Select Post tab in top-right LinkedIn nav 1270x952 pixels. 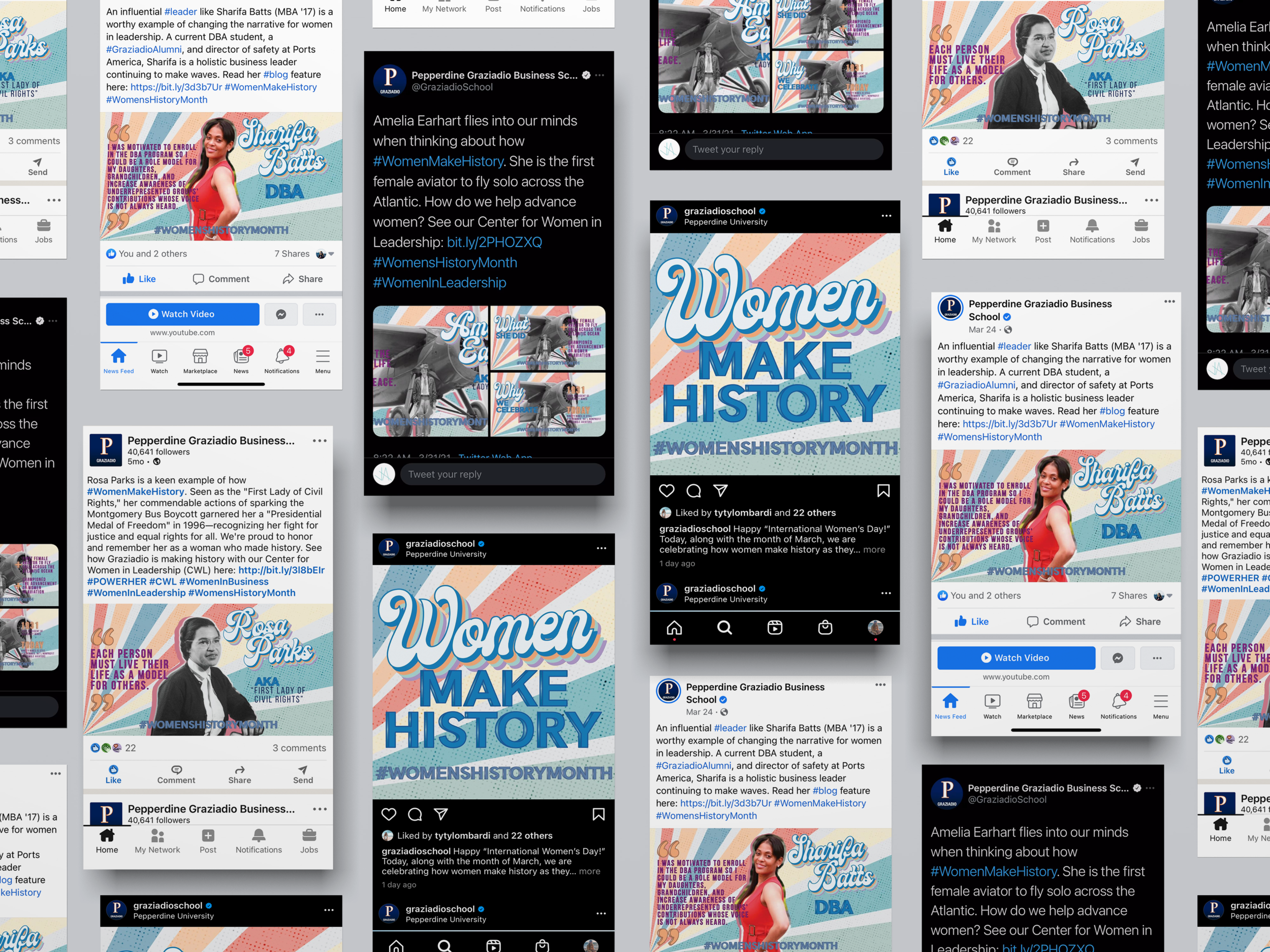pyautogui.click(x=1042, y=231)
